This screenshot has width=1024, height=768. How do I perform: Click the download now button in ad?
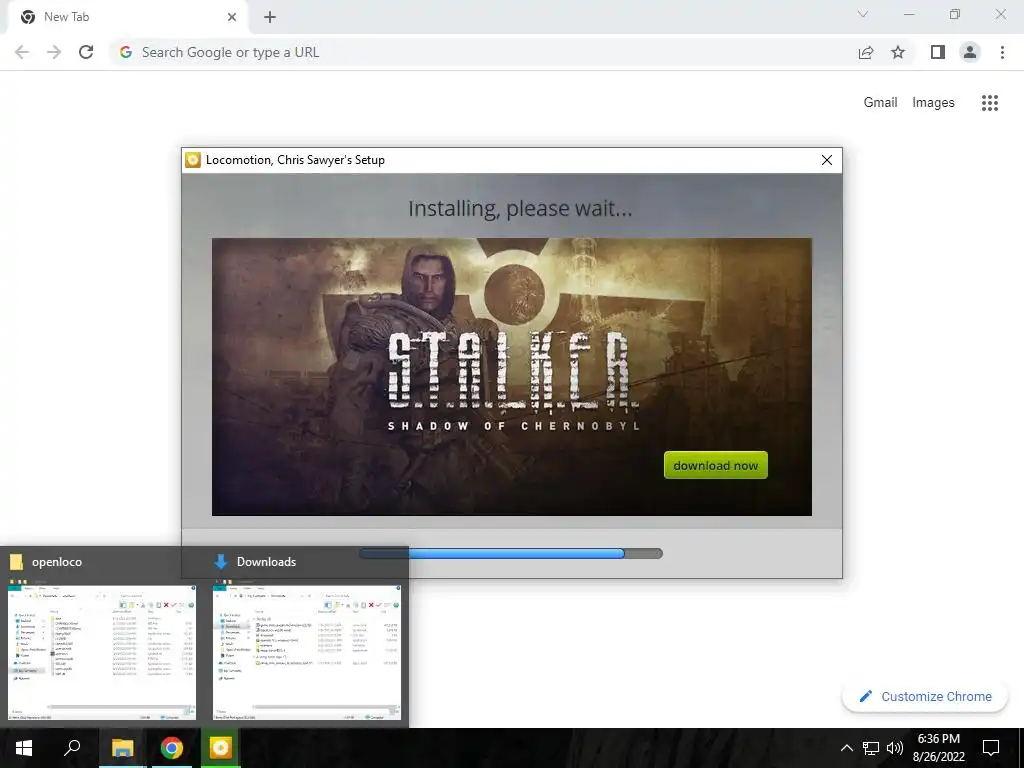[x=715, y=465]
